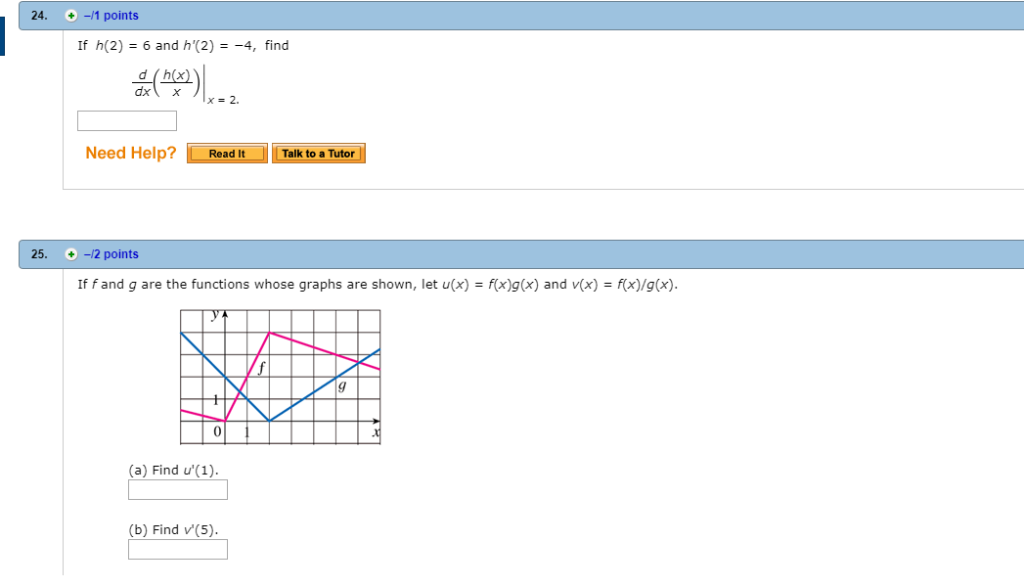
Task: Expand question 25 details with its plus toggle
Action: tap(70, 254)
